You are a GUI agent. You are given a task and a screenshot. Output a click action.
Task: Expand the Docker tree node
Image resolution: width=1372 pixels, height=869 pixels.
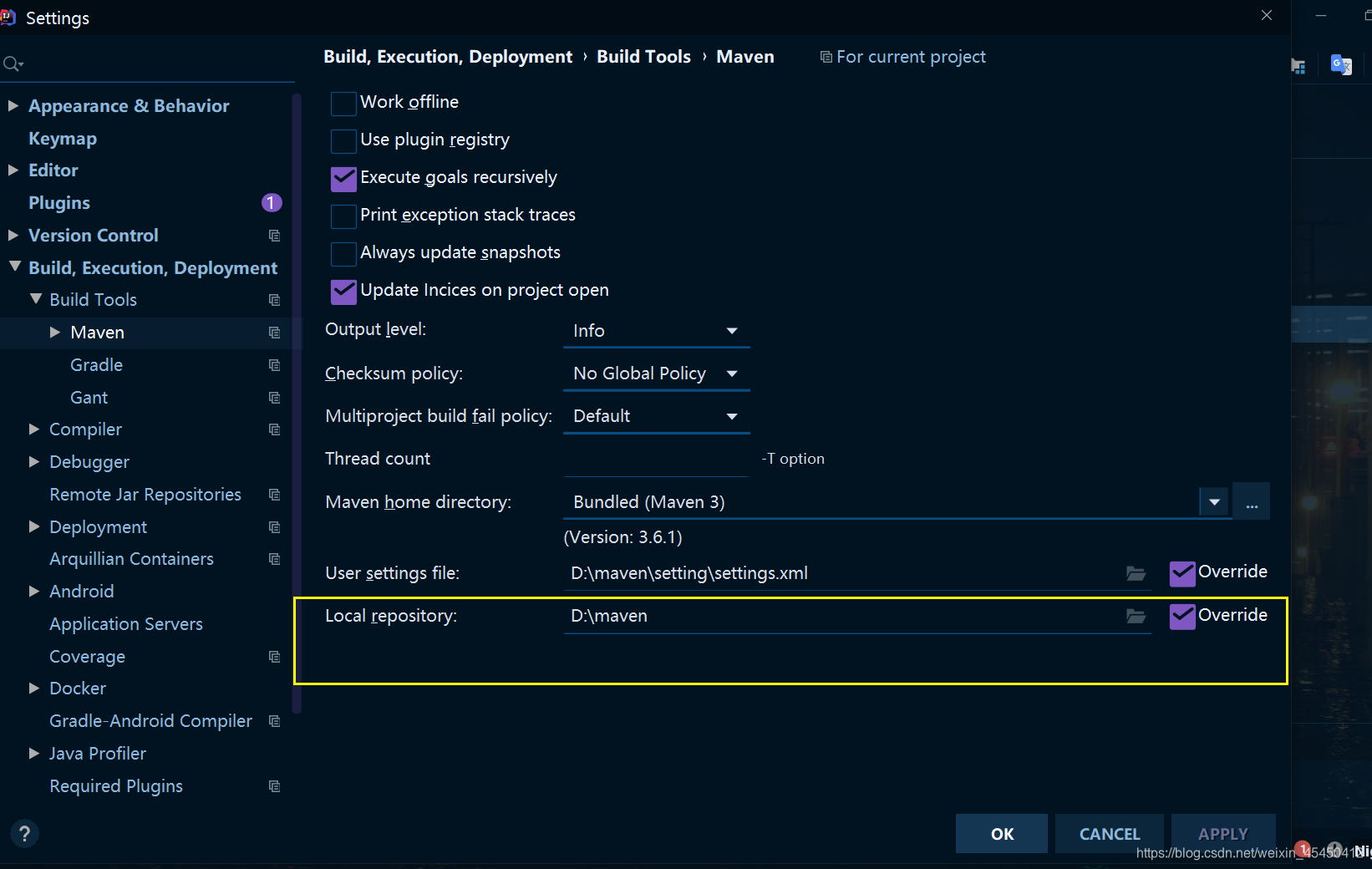(34, 689)
